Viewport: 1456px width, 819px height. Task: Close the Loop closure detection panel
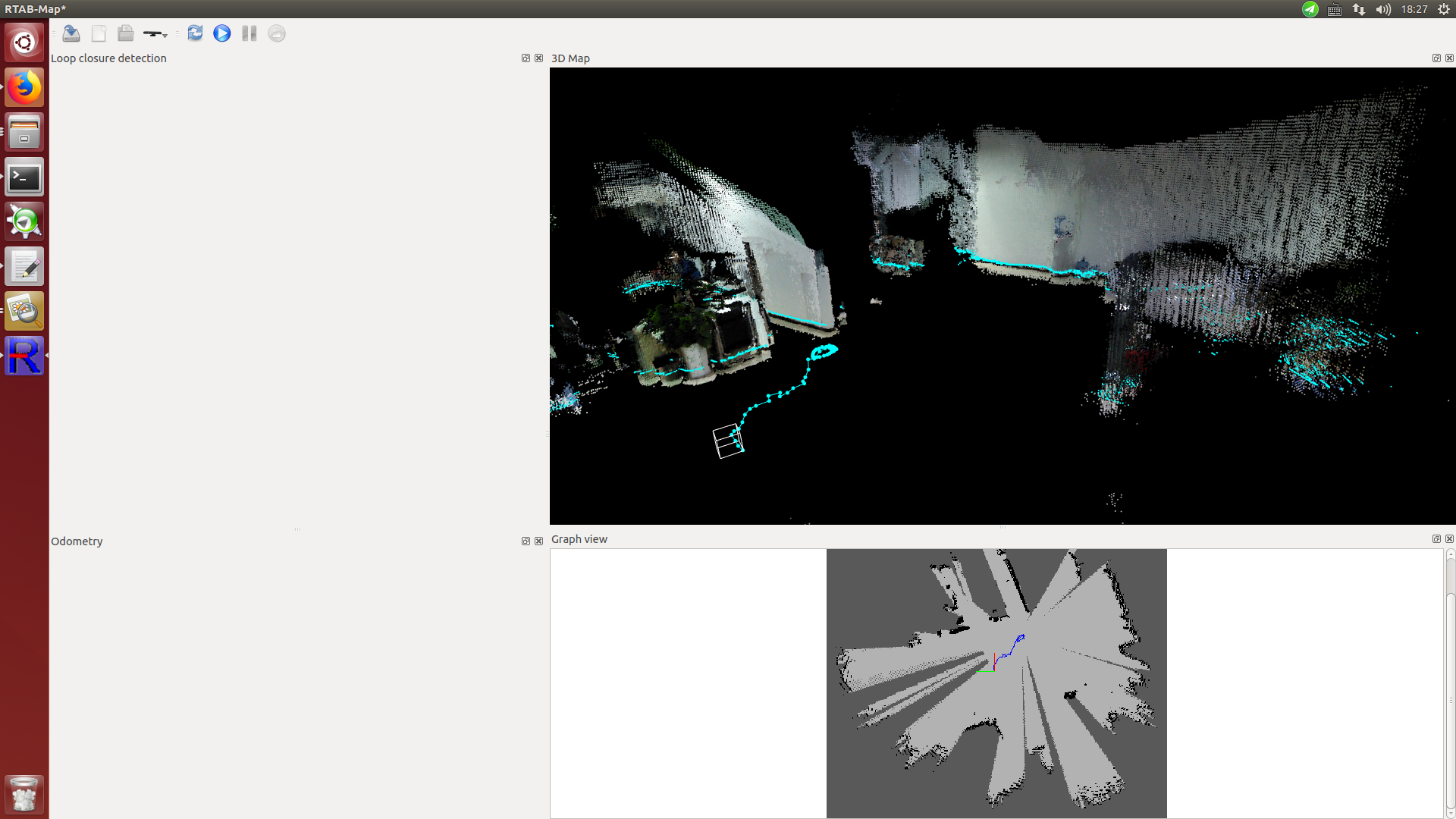(539, 58)
